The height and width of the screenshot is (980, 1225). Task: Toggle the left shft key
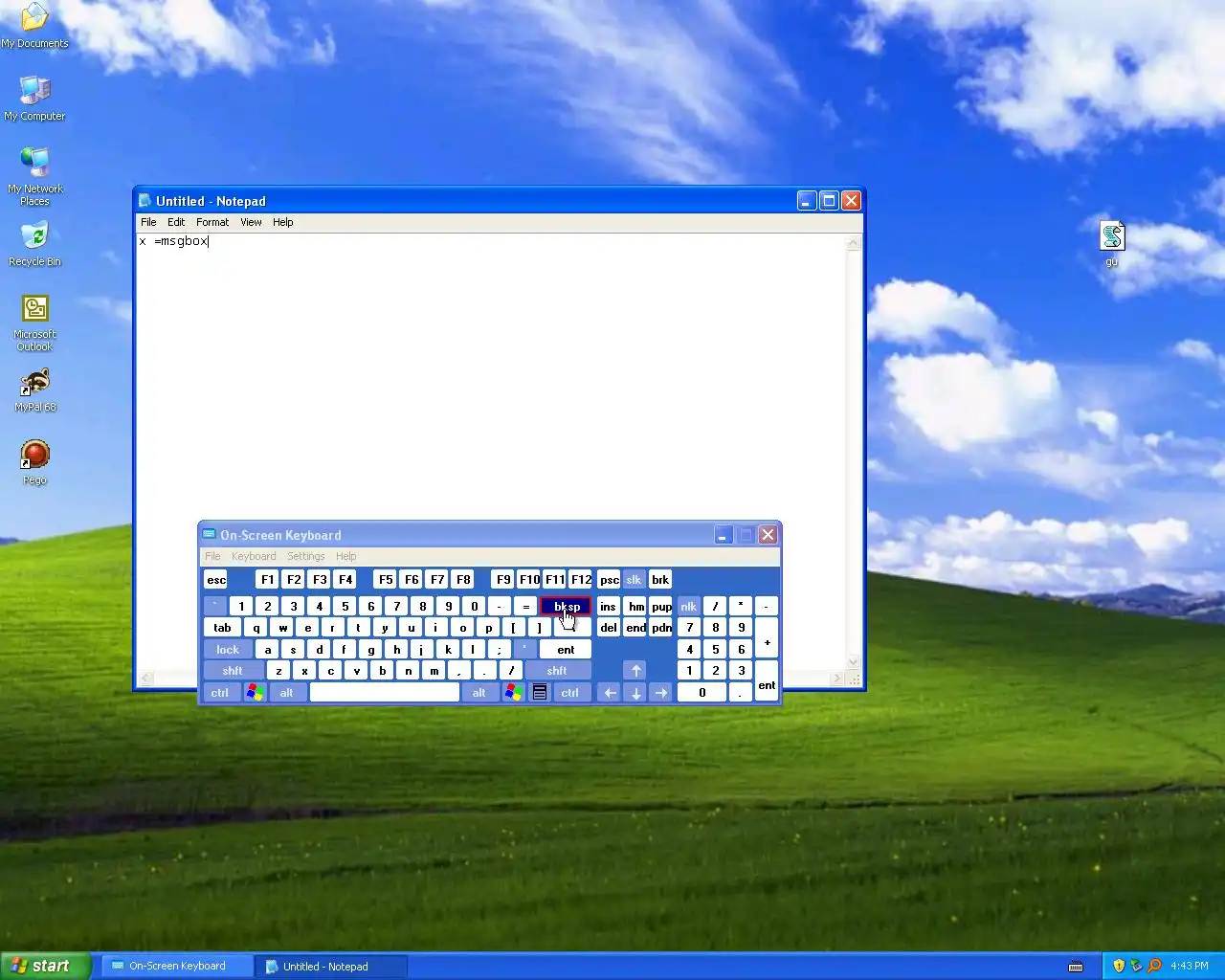tap(233, 670)
